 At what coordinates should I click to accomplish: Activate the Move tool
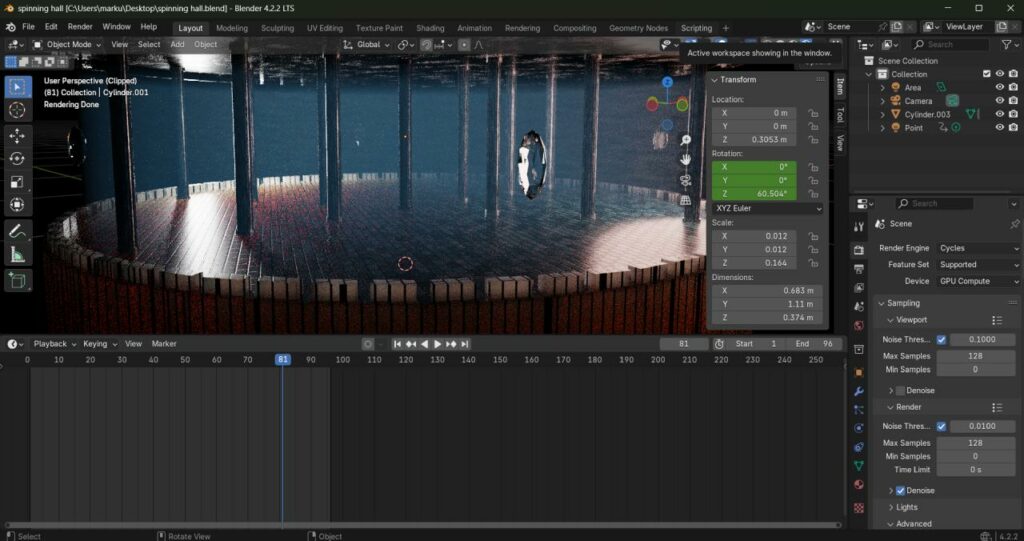point(18,135)
